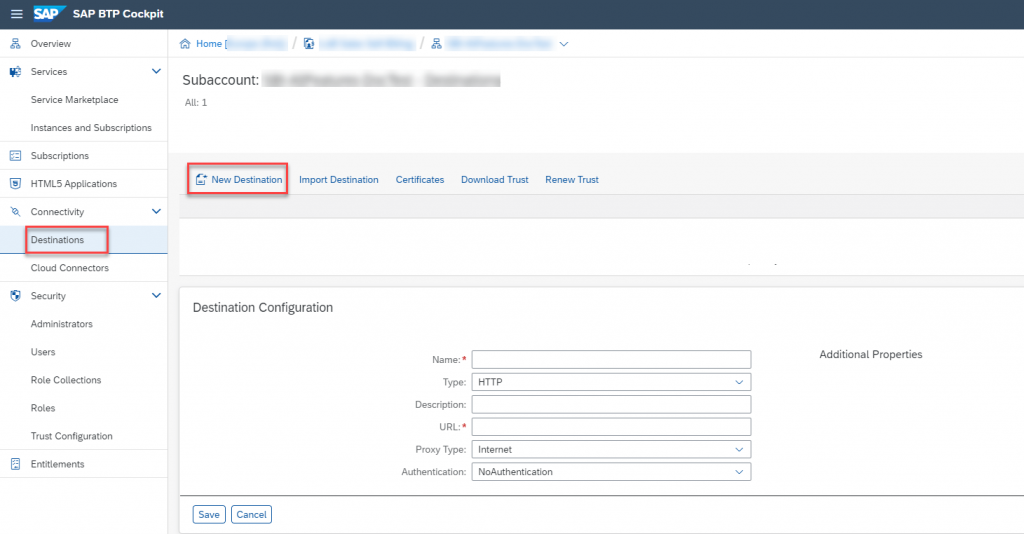Cancel the destination configuration
The width and height of the screenshot is (1024, 534).
(251, 514)
